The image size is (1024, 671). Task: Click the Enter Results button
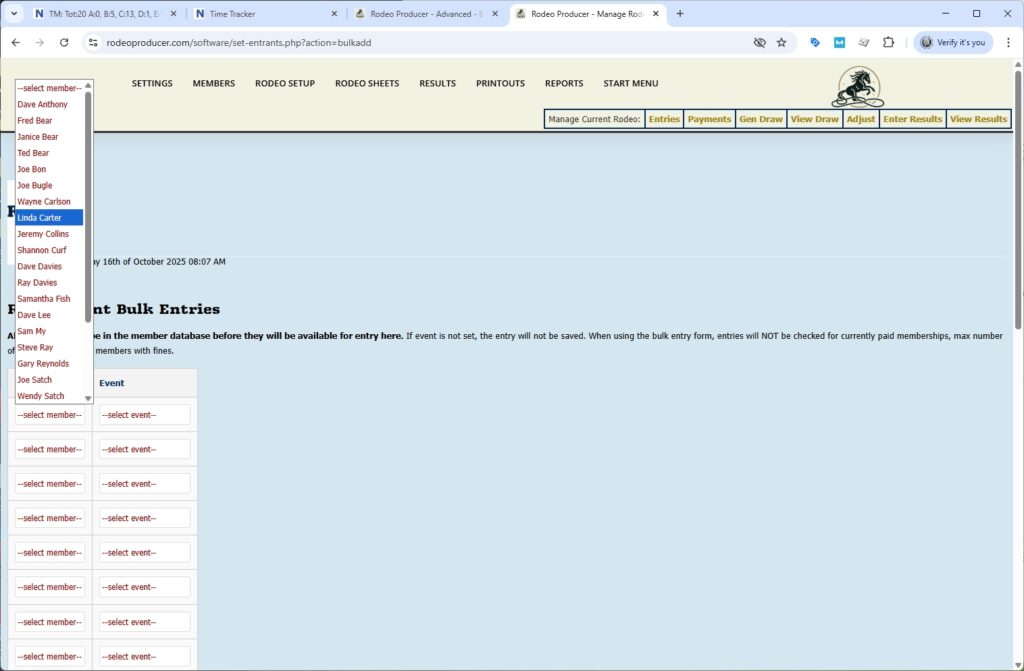click(x=911, y=118)
